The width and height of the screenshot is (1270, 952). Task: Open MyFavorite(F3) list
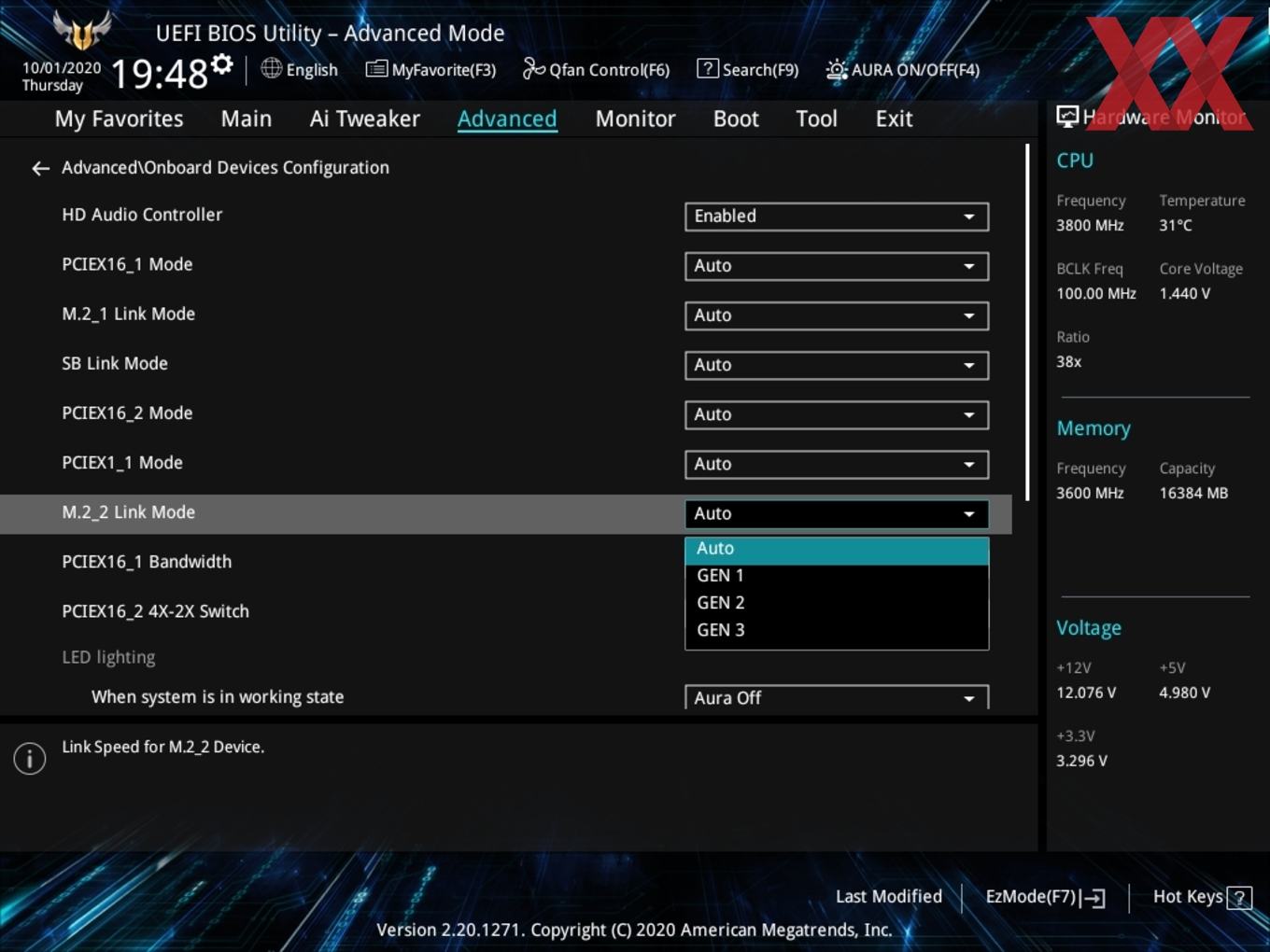click(430, 69)
